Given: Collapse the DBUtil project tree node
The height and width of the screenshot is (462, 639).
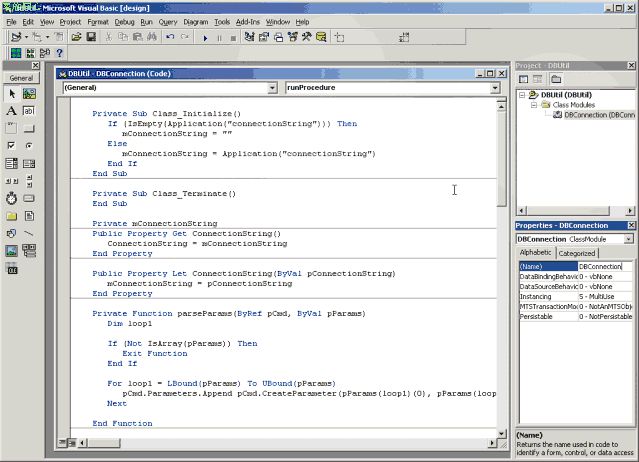Looking at the screenshot, I should [522, 94].
